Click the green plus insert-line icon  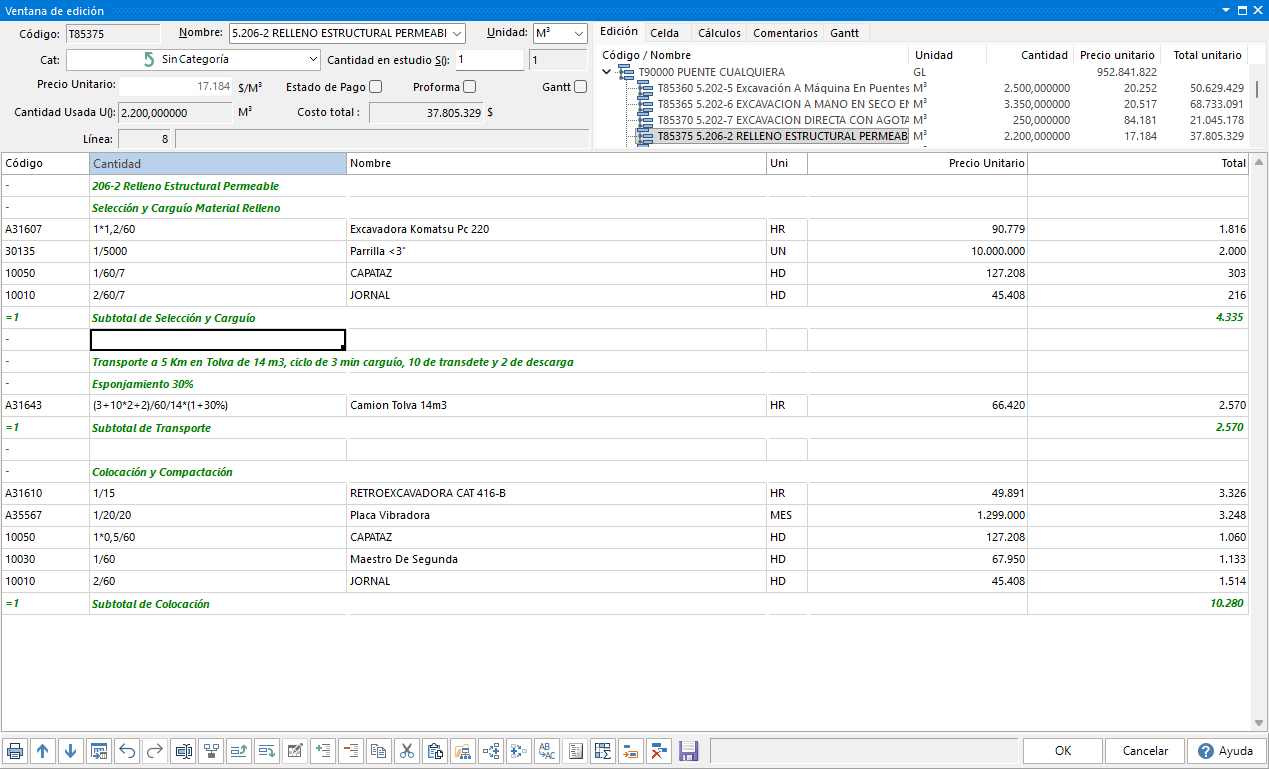pos(323,751)
